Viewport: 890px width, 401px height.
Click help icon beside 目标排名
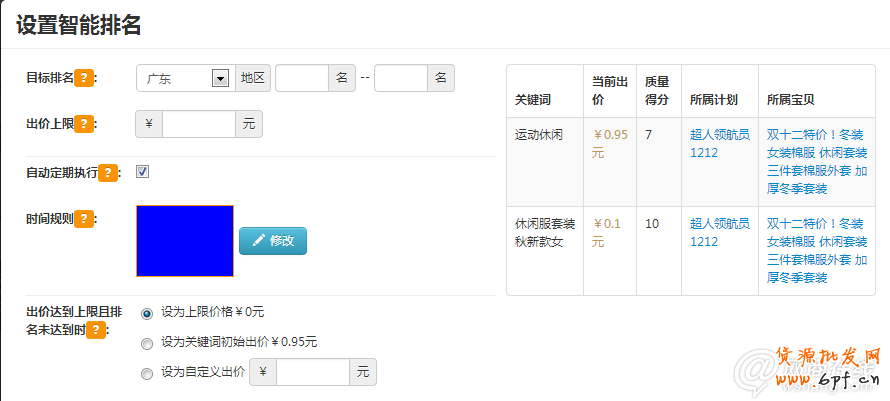(85, 78)
